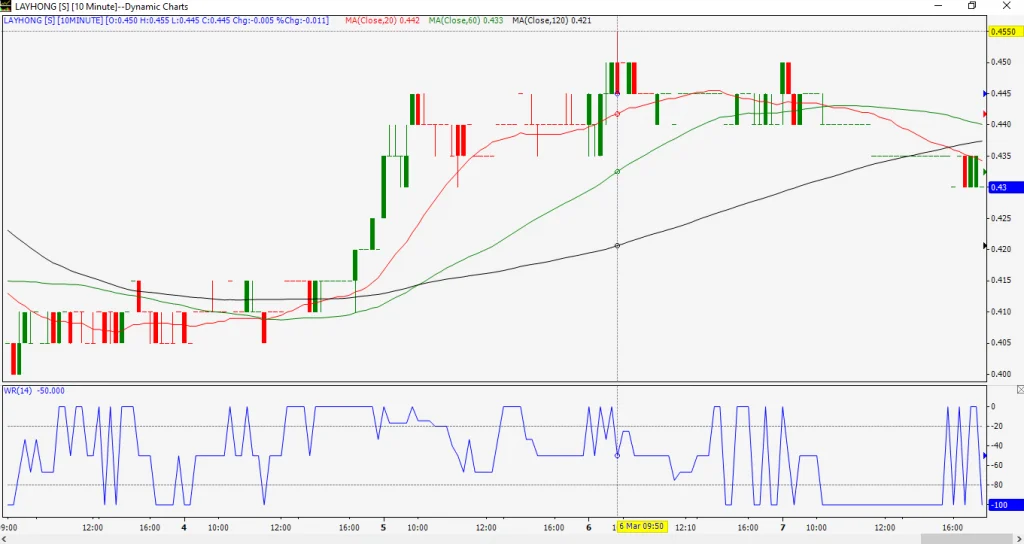This screenshot has height=544, width=1024.
Task: Click the horizontal scrollbar right arrow
Action: [x=1018, y=539]
